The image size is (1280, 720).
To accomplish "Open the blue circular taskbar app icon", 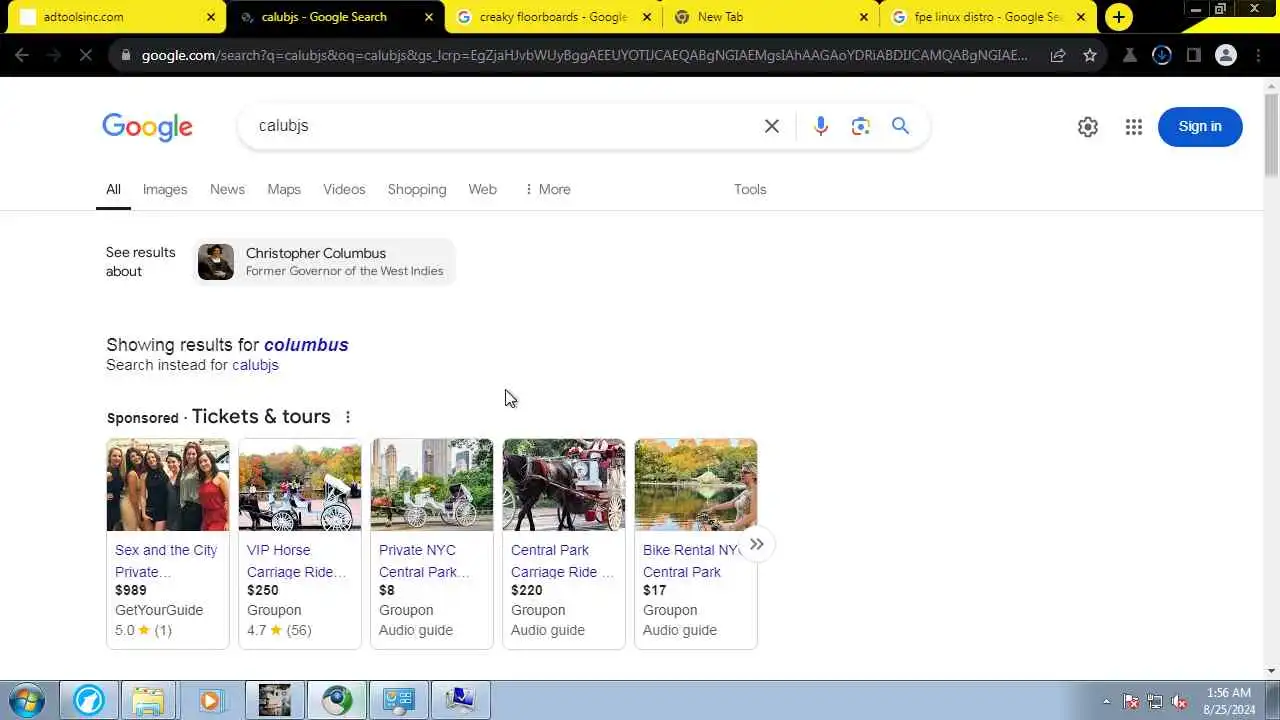I will click(x=88, y=700).
